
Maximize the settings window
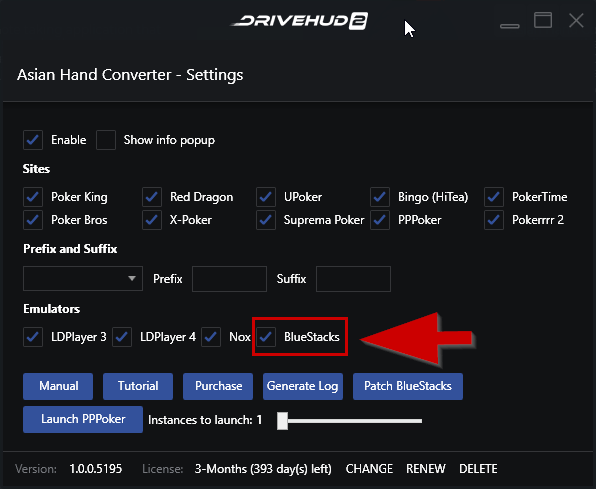click(543, 20)
